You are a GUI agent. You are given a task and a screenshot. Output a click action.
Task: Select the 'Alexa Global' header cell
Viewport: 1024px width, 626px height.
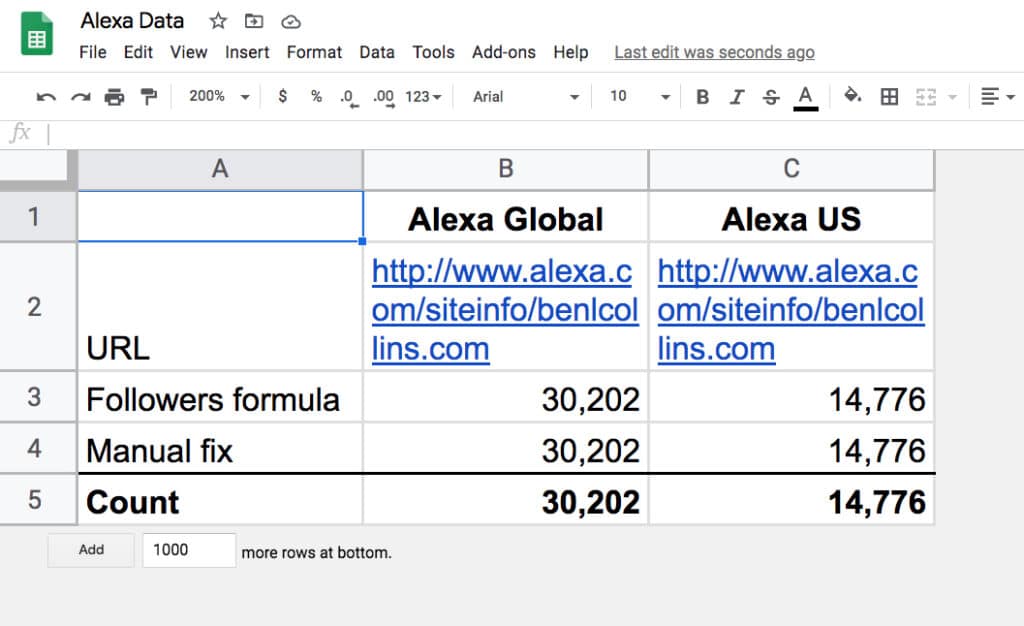click(x=505, y=217)
